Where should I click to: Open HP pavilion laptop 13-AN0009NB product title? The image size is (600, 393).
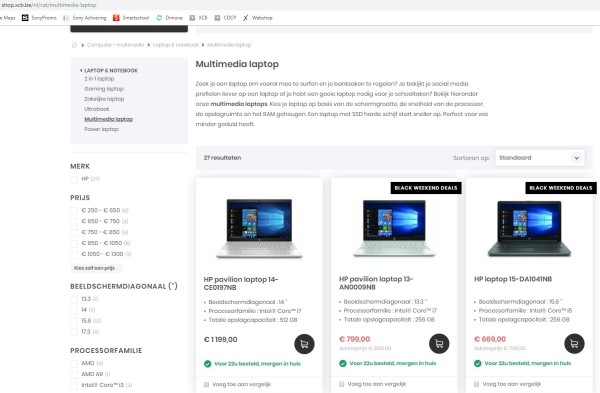(x=376, y=283)
